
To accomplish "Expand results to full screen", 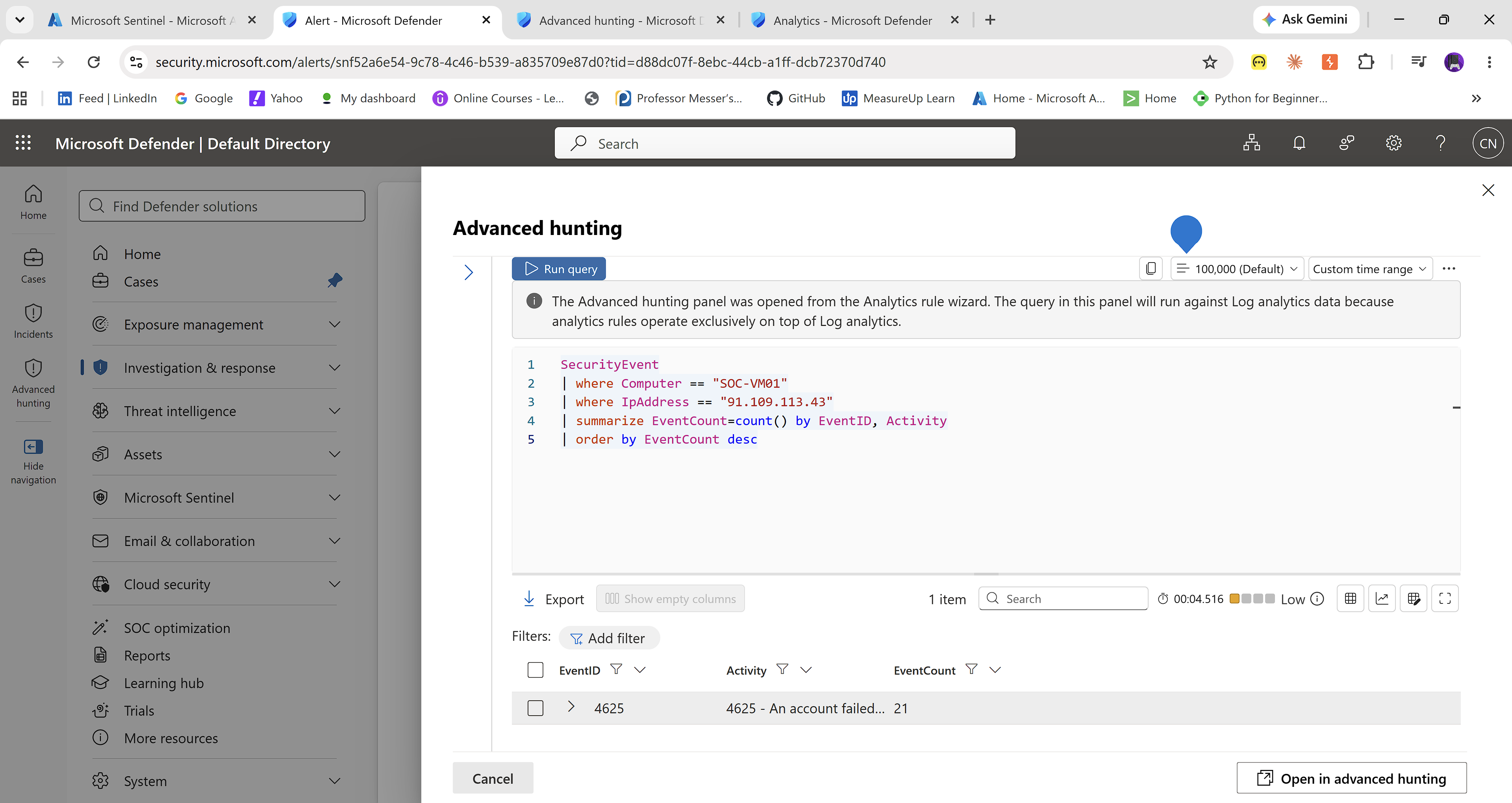I will [1445, 599].
